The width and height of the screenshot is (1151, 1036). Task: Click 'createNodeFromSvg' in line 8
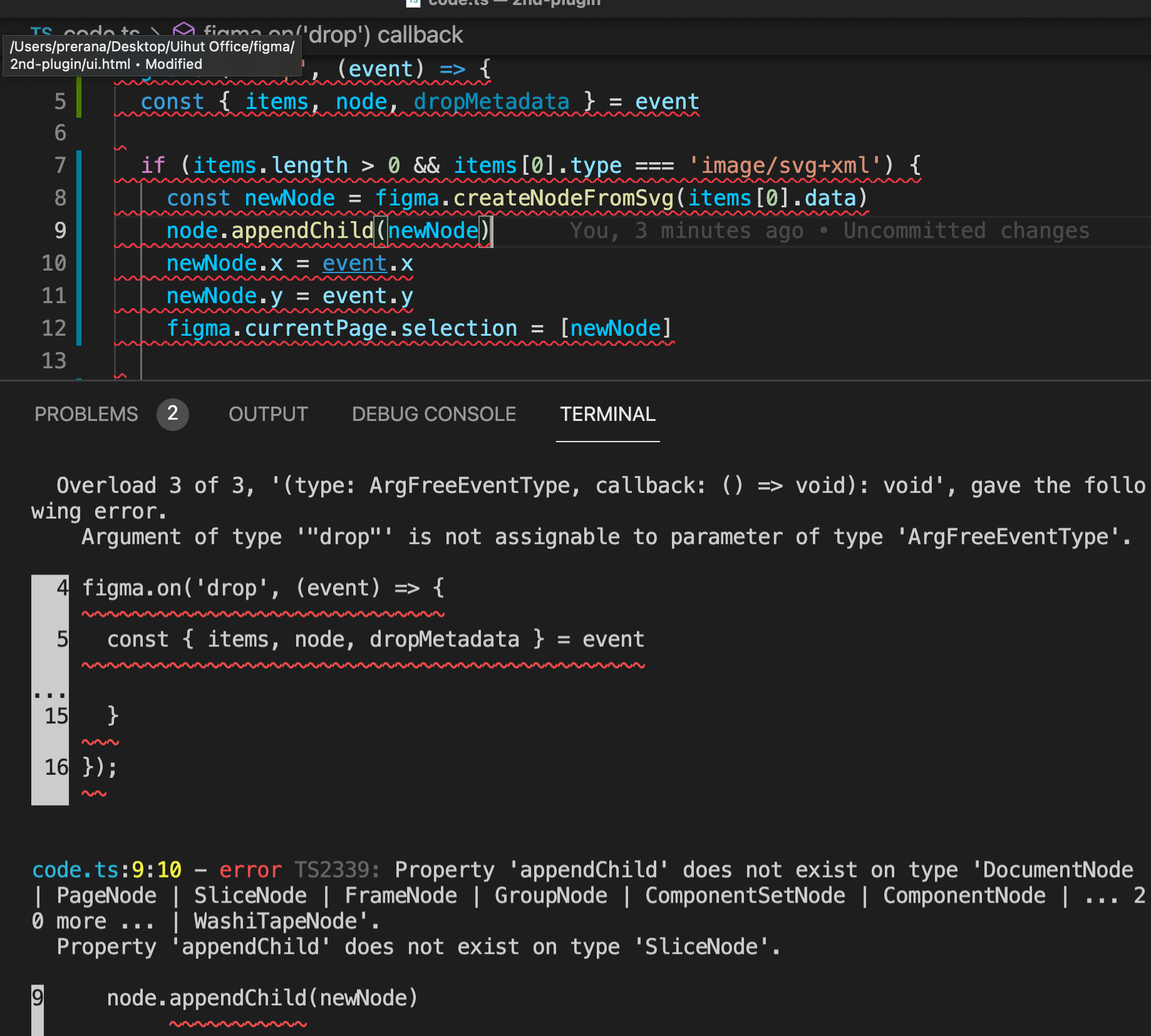[x=564, y=198]
